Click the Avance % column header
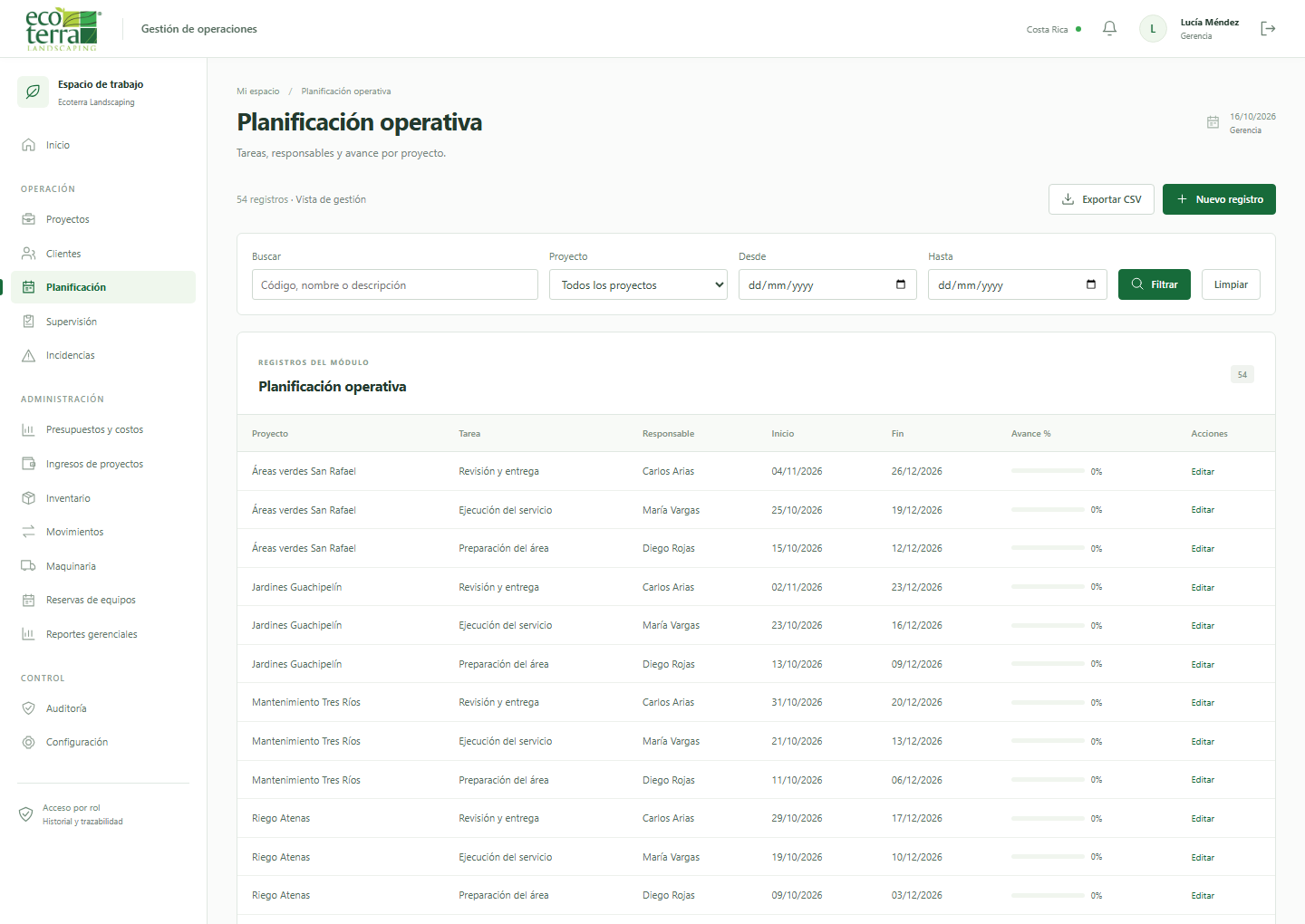This screenshot has width=1305, height=924. pos(1031,434)
